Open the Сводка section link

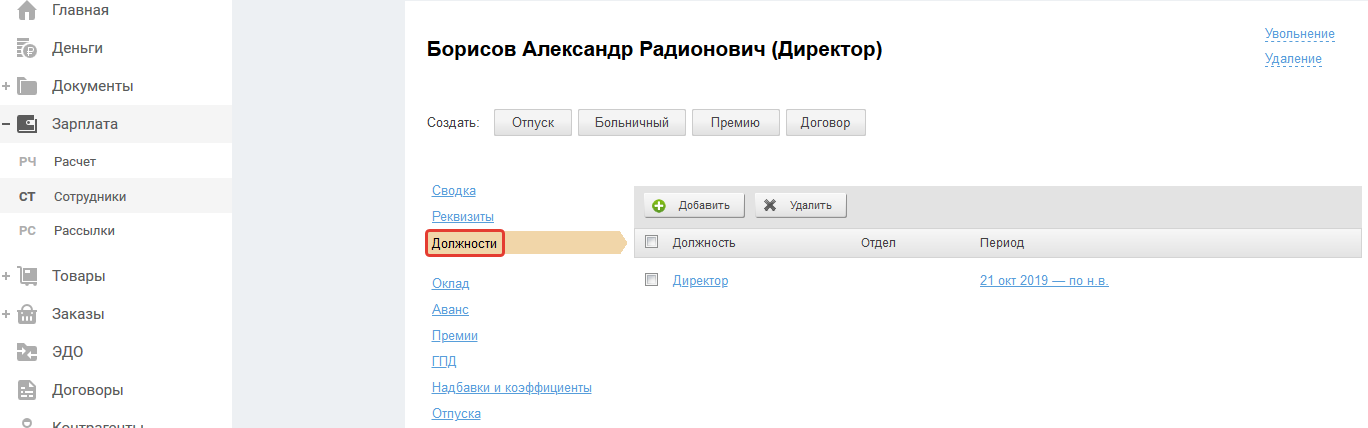pos(454,190)
